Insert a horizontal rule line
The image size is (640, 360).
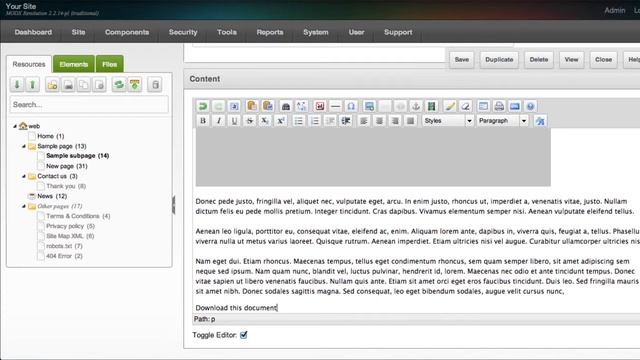point(336,107)
